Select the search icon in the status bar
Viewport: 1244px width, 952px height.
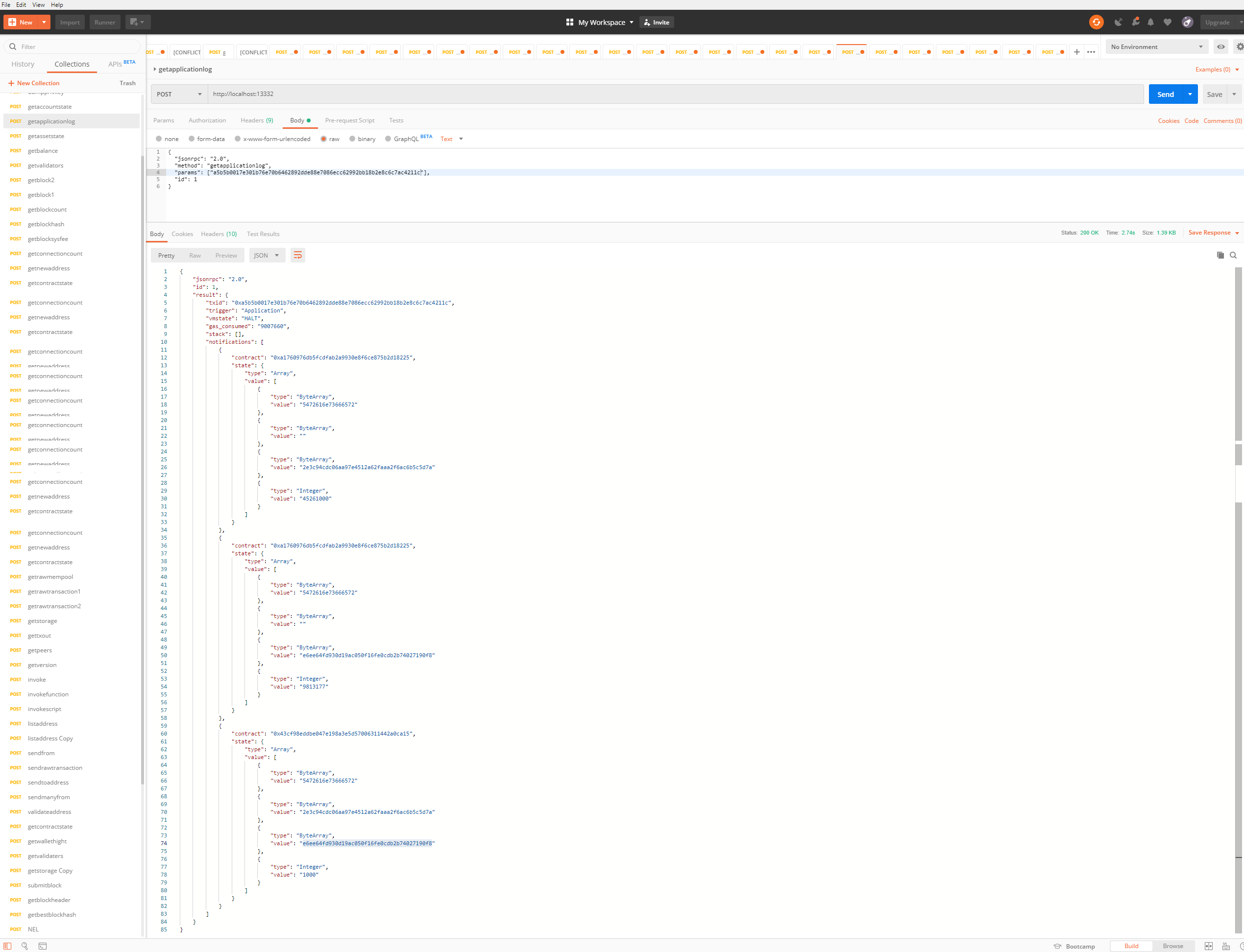(25, 946)
